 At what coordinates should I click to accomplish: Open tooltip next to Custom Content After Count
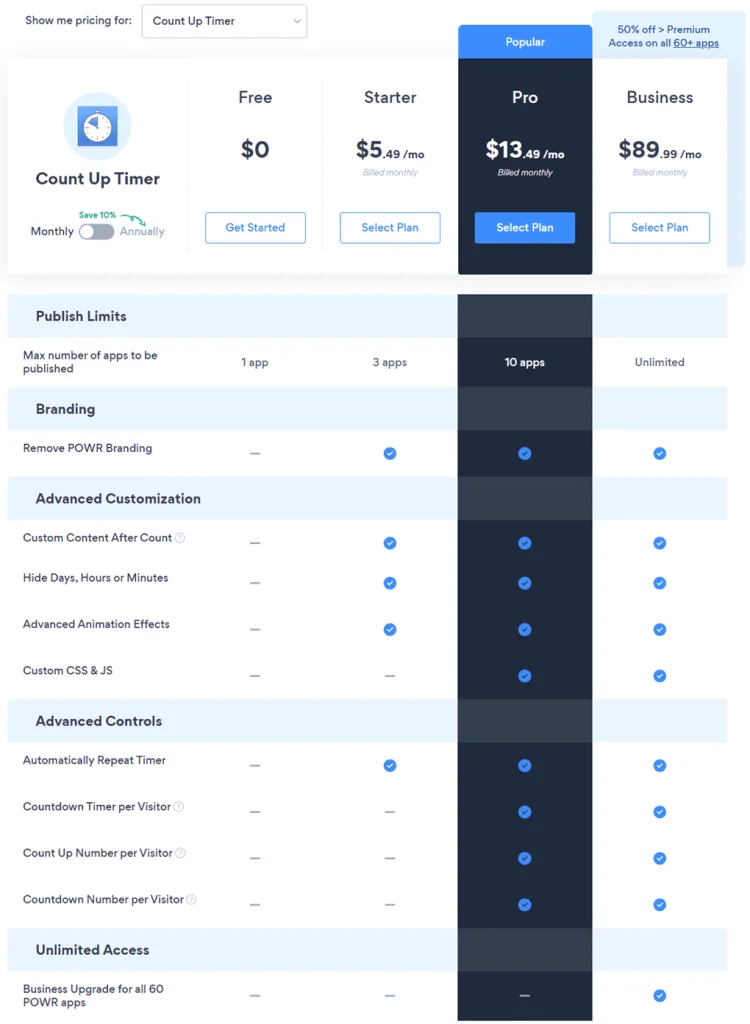178,537
